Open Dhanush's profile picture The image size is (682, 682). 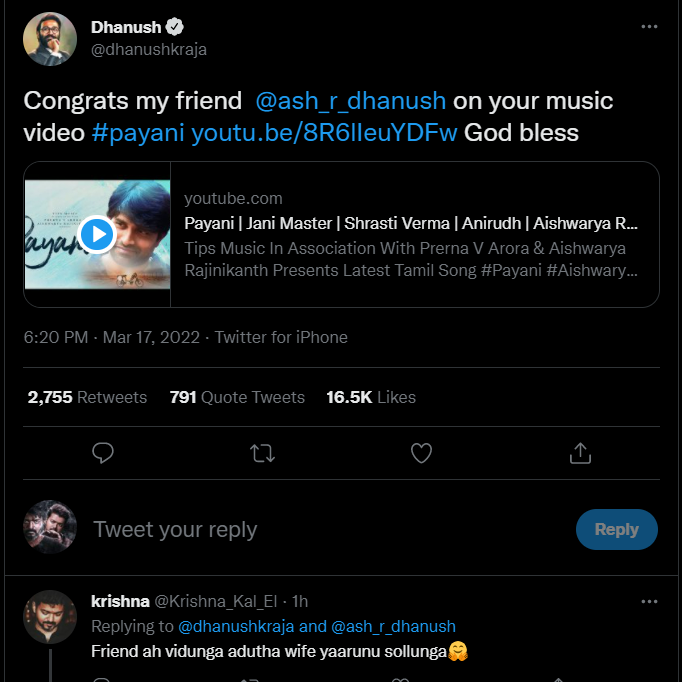click(50, 39)
